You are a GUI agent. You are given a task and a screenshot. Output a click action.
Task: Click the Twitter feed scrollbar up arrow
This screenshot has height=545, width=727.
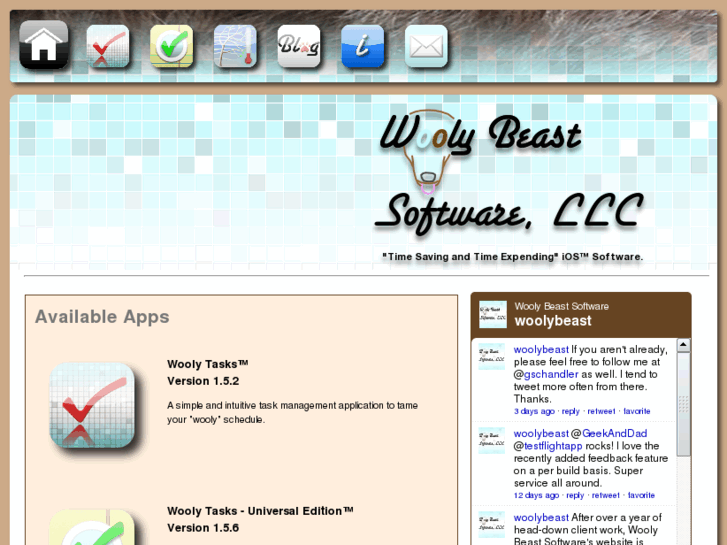683,346
